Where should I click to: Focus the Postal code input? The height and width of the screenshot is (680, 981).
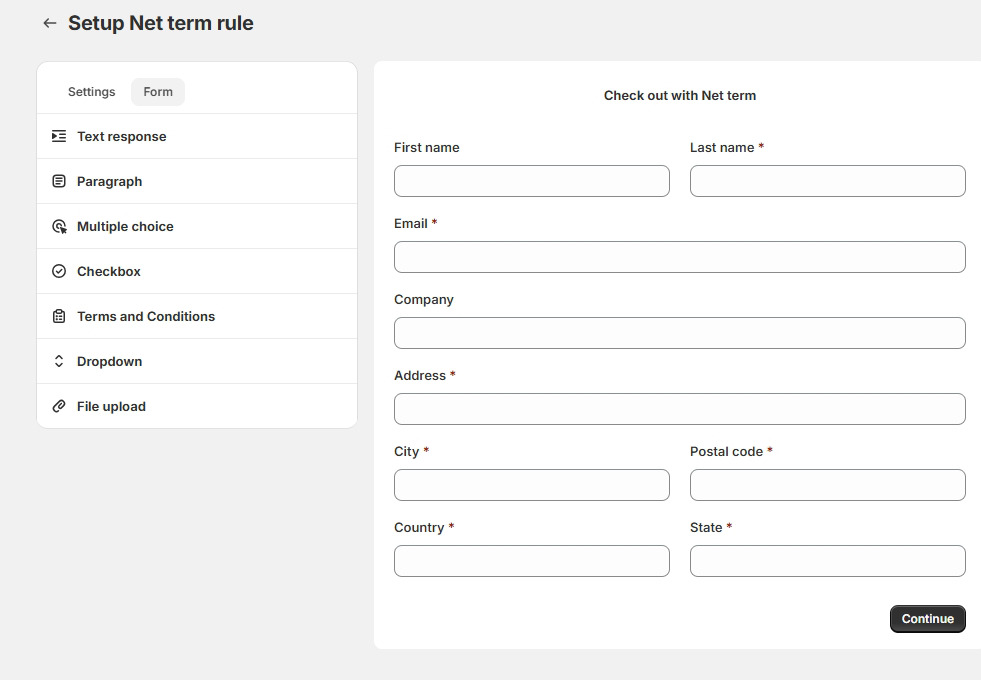coord(828,485)
